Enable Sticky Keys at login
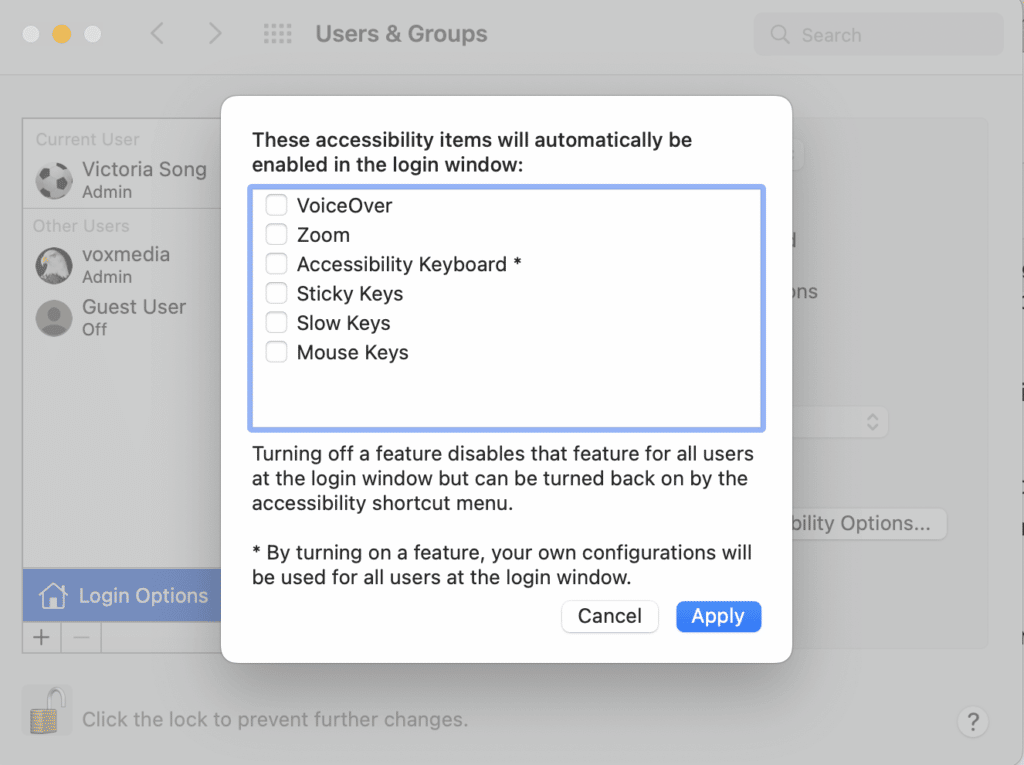Image resolution: width=1024 pixels, height=765 pixels. [276, 294]
